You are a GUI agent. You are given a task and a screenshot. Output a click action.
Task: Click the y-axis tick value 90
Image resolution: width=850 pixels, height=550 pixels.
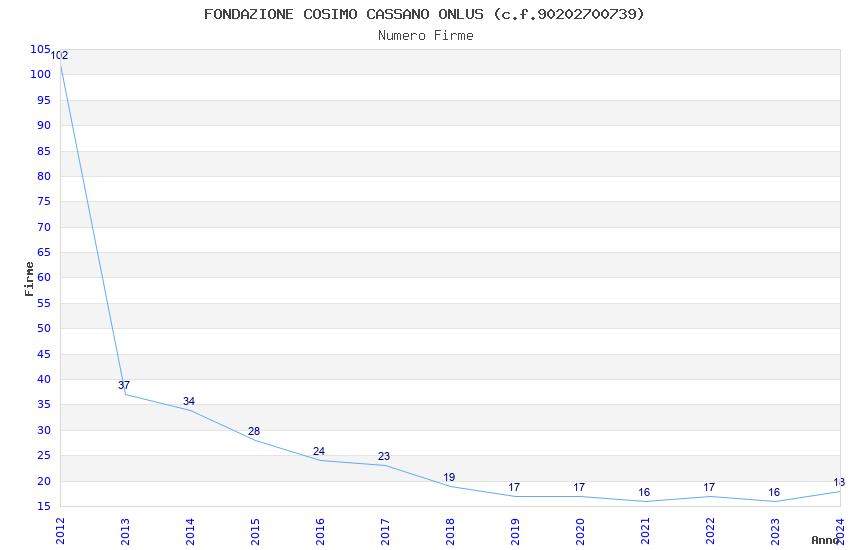pos(44,125)
